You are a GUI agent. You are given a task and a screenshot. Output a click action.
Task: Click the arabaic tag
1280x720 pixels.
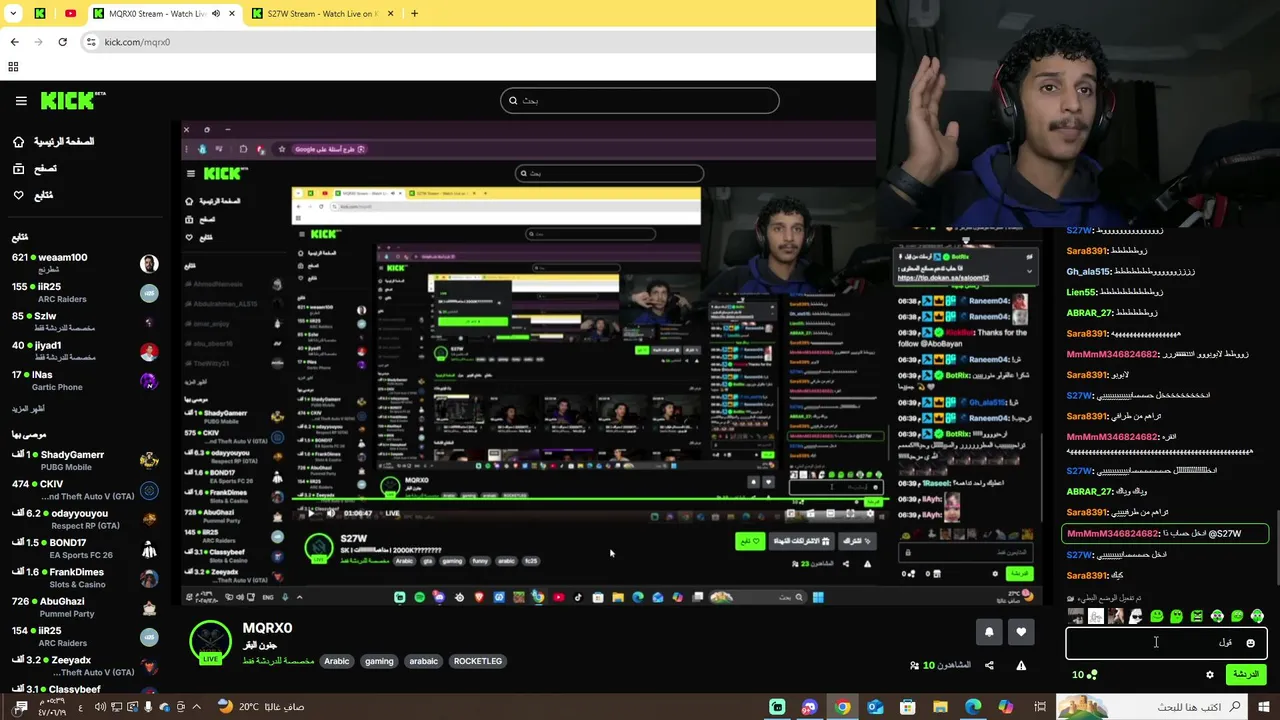pyautogui.click(x=424, y=661)
